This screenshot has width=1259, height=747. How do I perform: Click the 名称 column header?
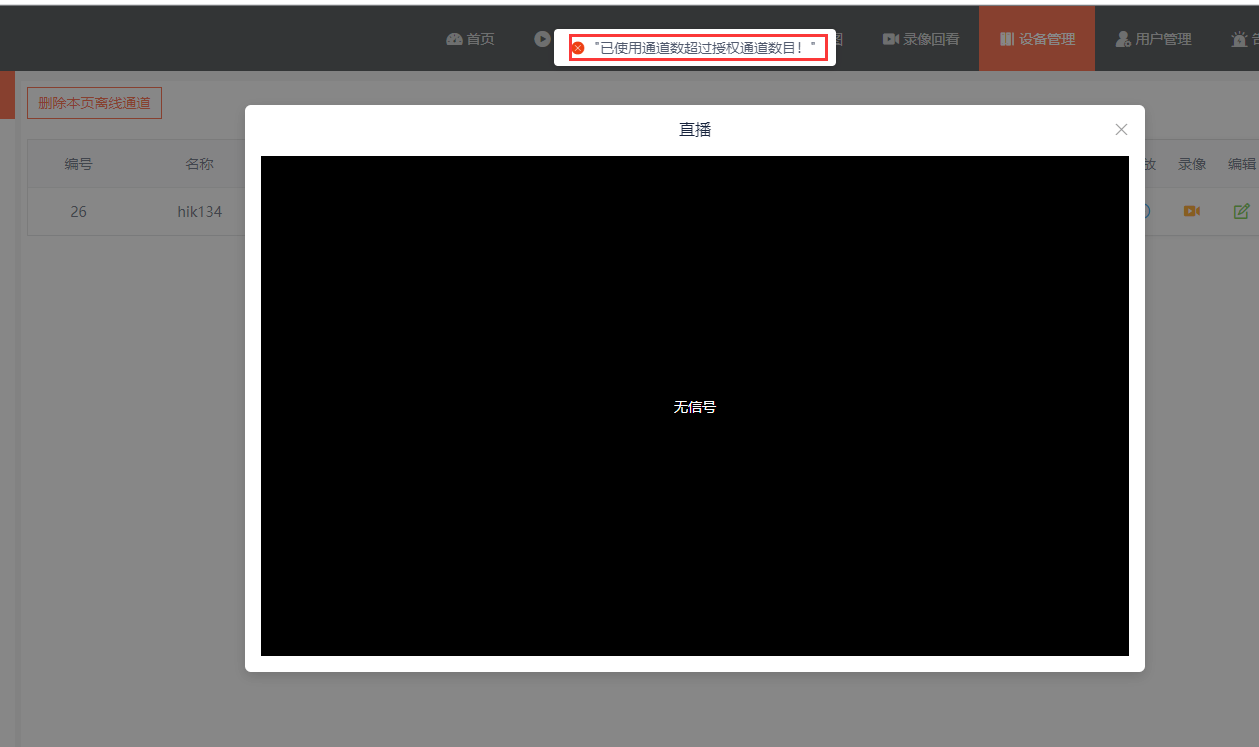pyautogui.click(x=199, y=164)
